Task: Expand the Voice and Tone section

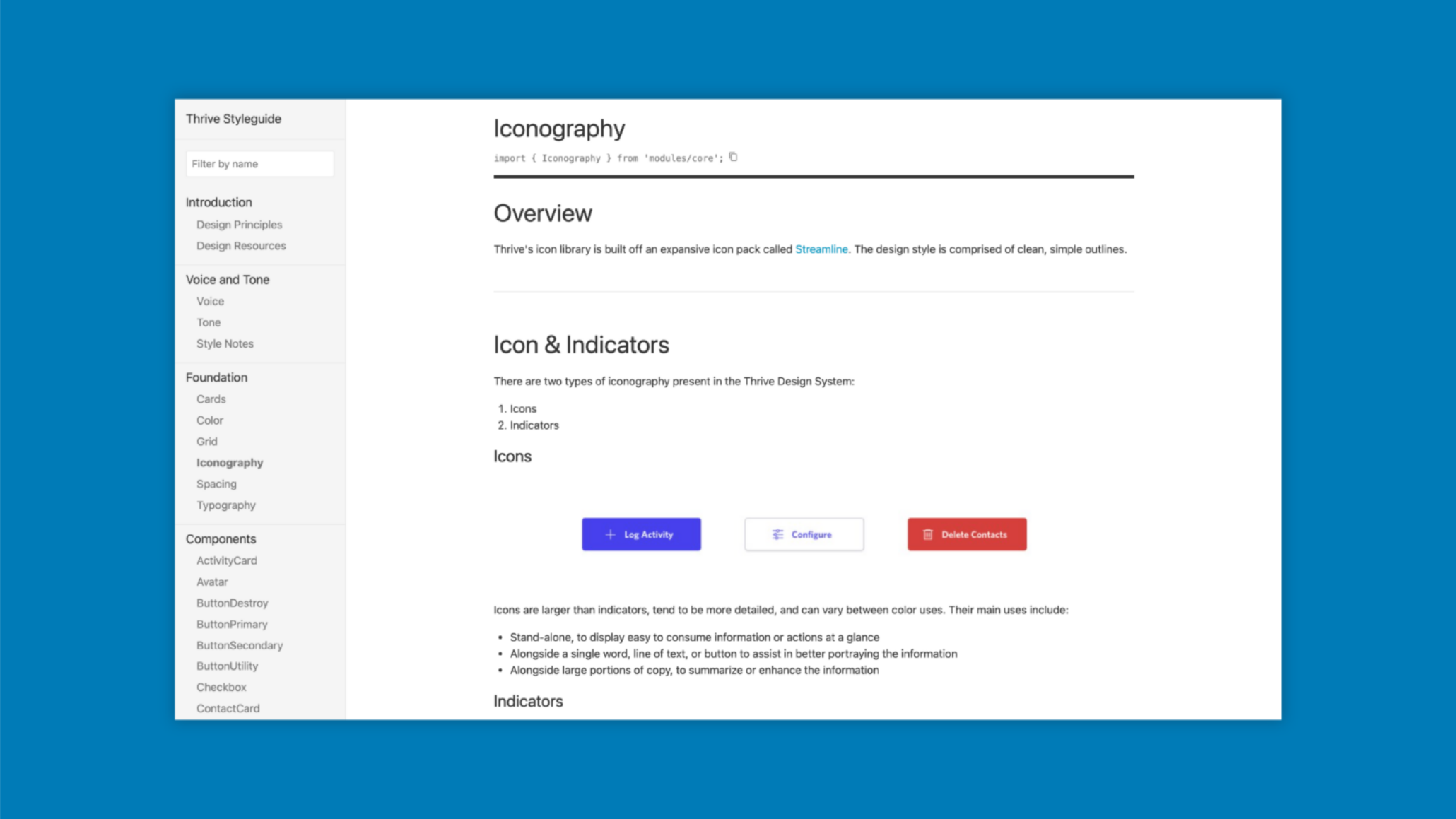Action: pyautogui.click(x=227, y=279)
